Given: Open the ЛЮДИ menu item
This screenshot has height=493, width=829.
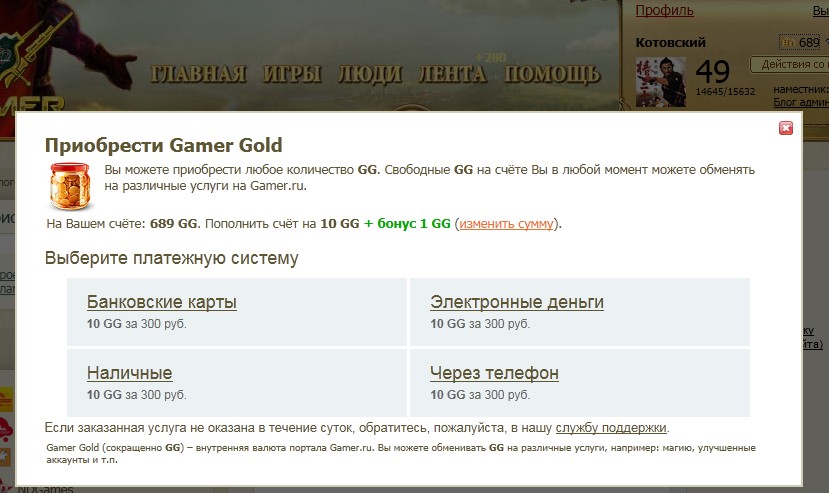Looking at the screenshot, I should (x=370, y=74).
